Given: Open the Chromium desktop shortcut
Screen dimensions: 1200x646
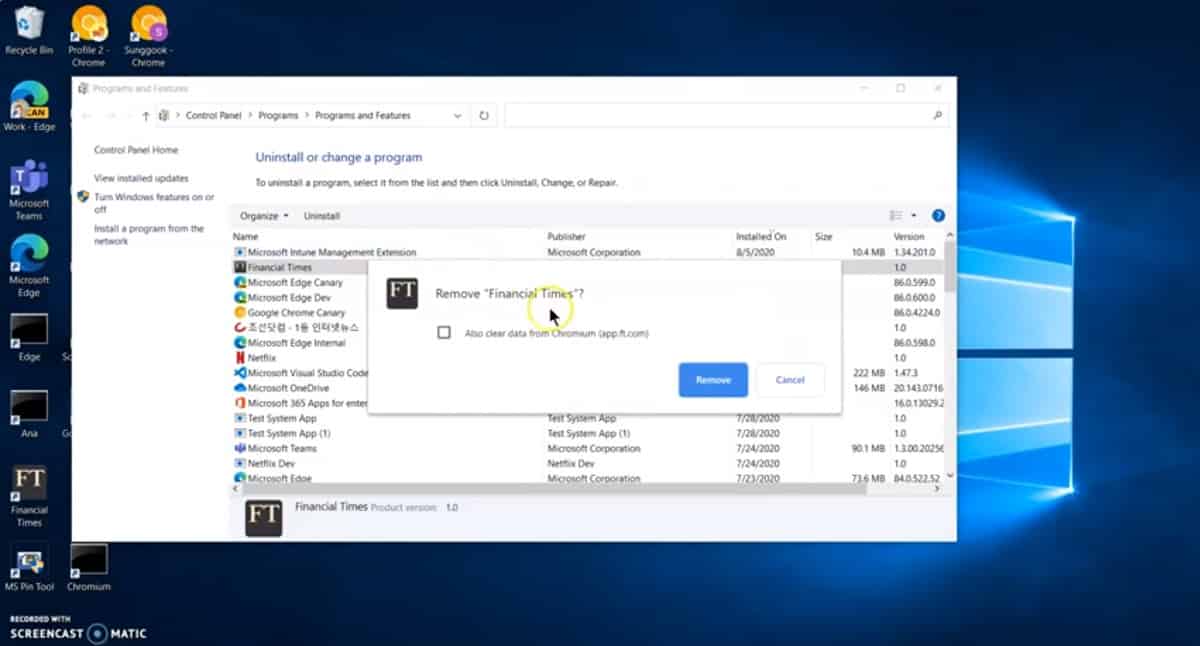Looking at the screenshot, I should 89,568.
